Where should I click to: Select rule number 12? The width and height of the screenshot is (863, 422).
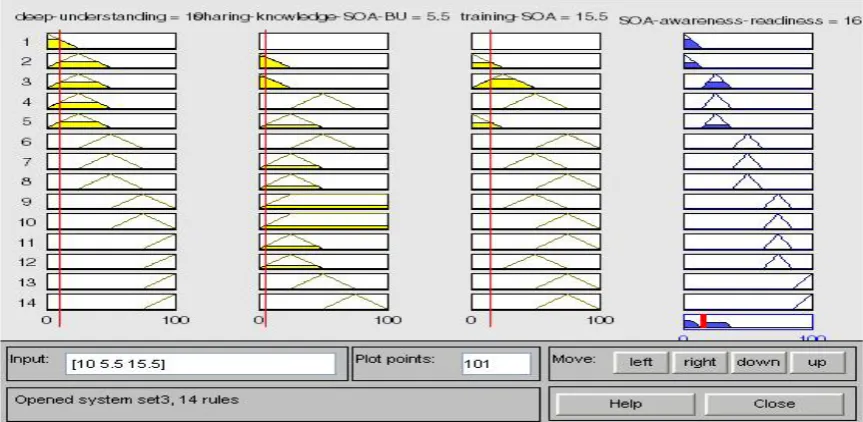point(26,262)
